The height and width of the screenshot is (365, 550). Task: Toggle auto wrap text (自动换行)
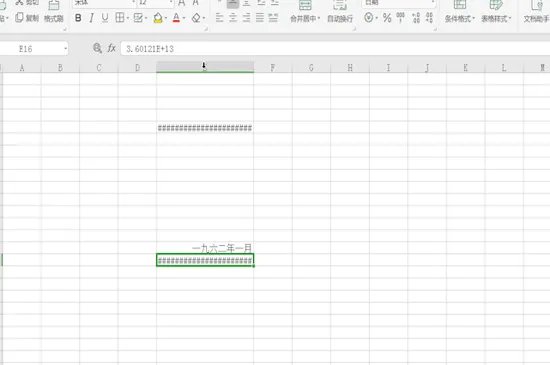click(x=340, y=12)
